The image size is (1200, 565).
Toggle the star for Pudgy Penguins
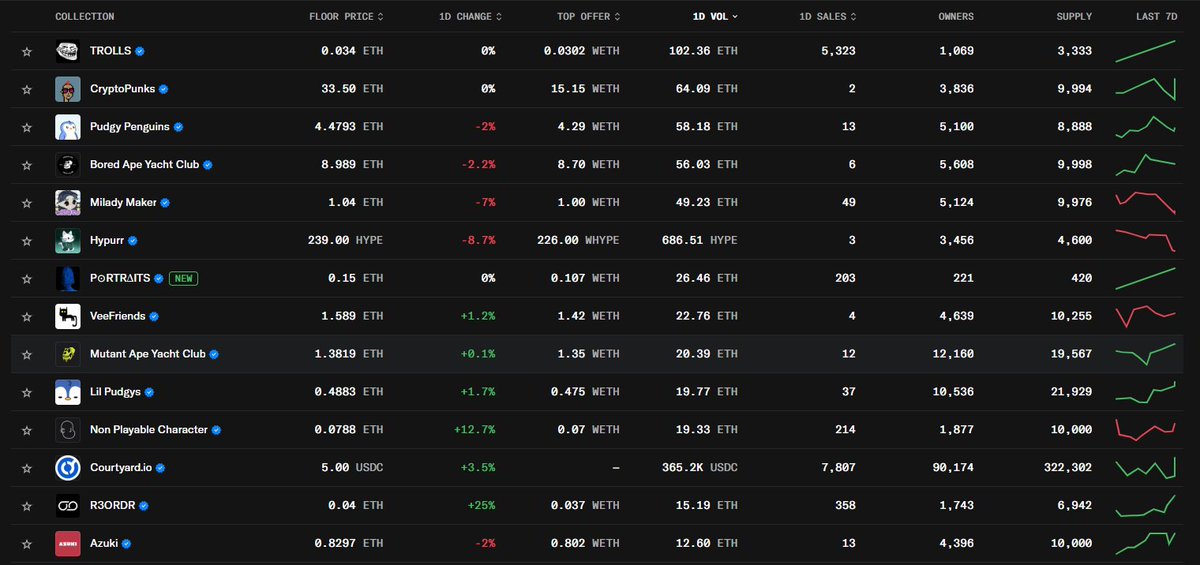click(27, 127)
